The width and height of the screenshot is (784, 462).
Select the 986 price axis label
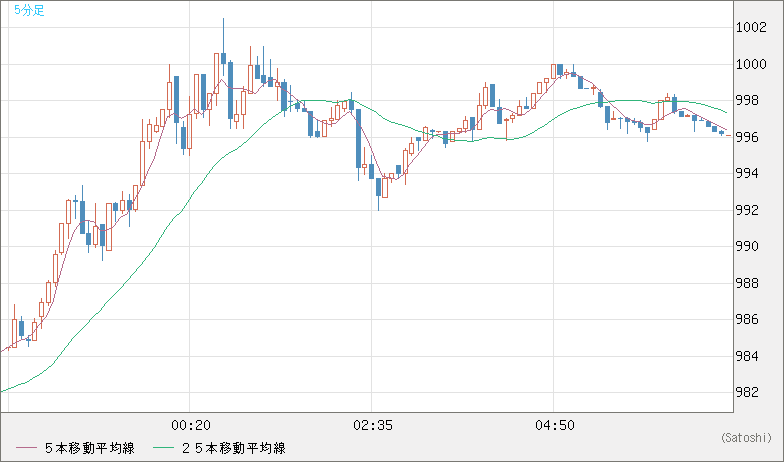[747, 320]
